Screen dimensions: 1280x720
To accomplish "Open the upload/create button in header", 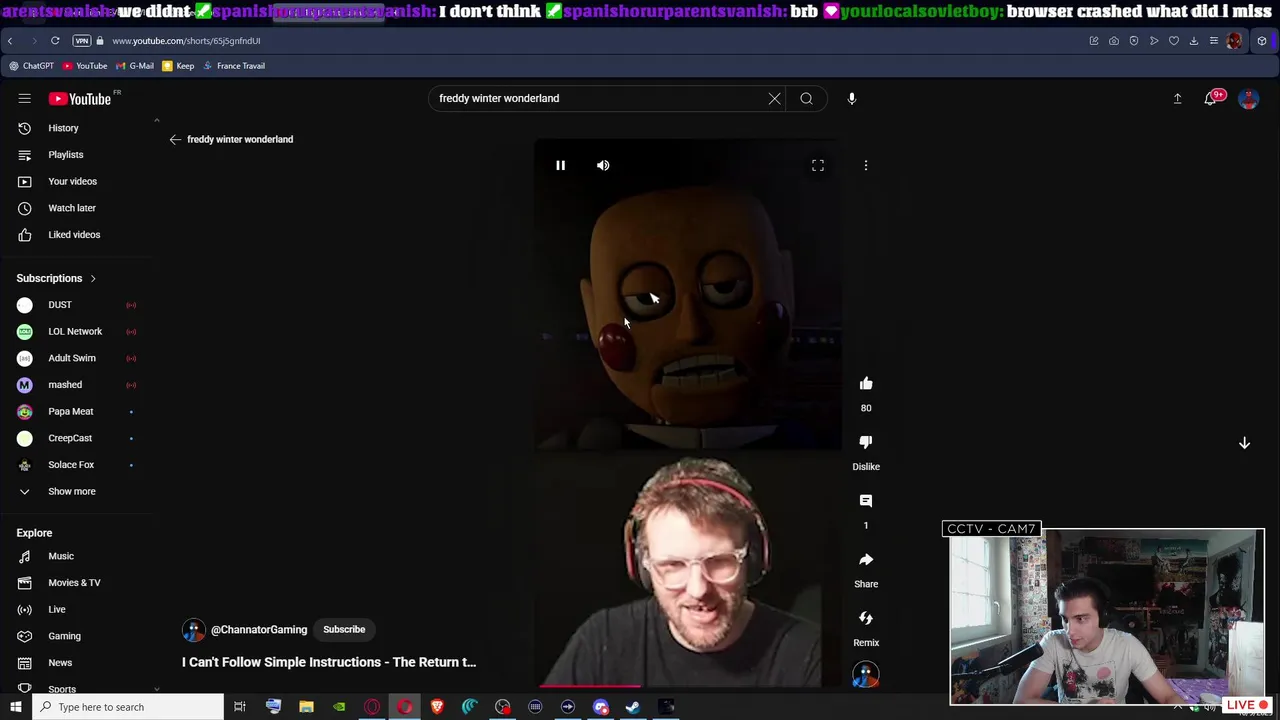I will 1177,98.
